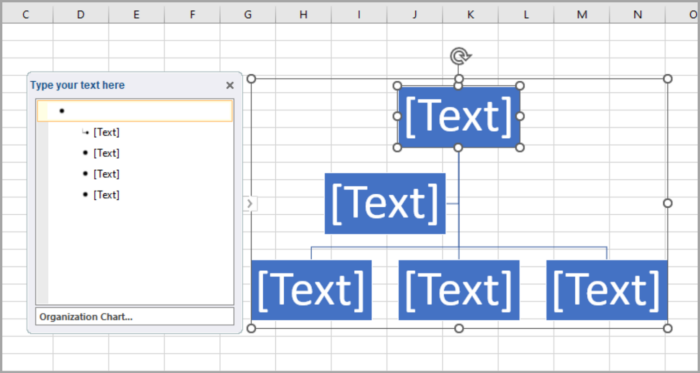700x373 pixels.
Task: Select the top-level [Text] box in the chart
Action: 458,117
